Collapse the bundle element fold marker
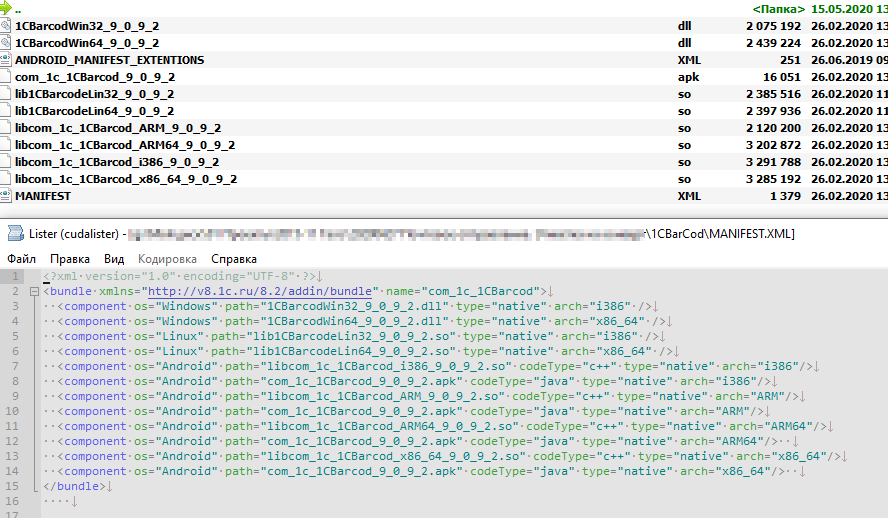 point(34,292)
